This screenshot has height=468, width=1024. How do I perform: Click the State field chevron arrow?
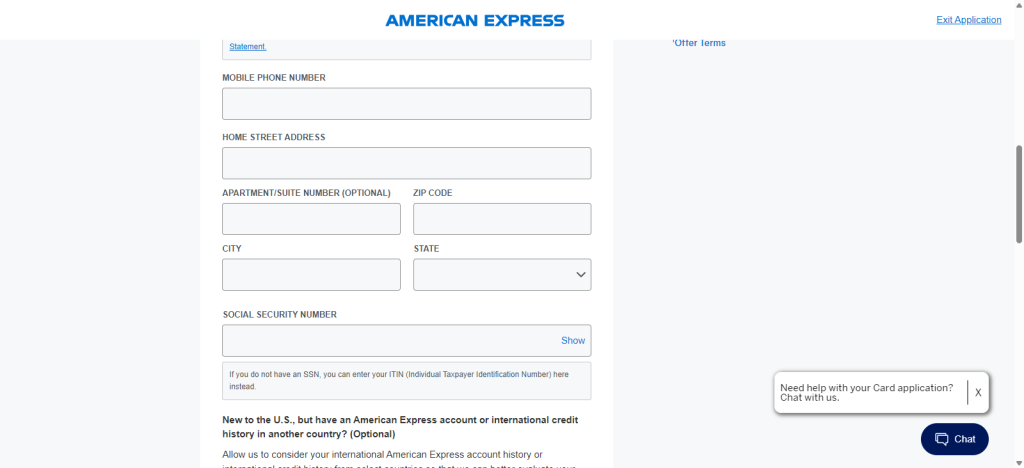(x=581, y=275)
